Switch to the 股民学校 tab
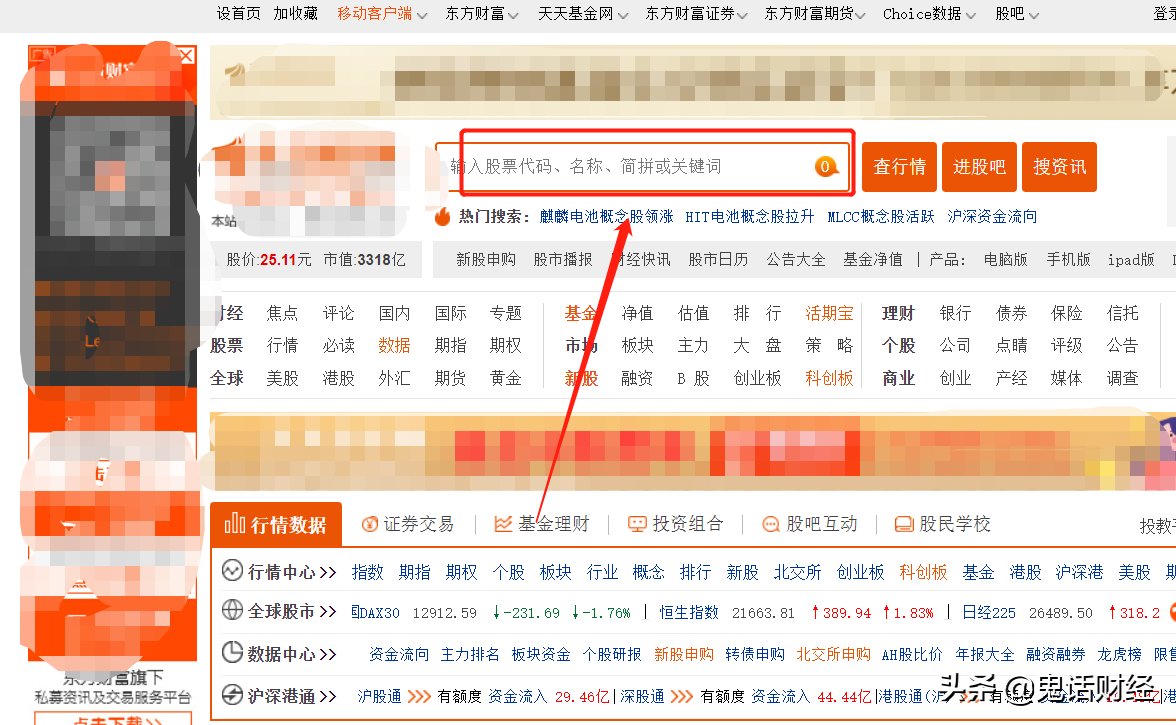The height and width of the screenshot is (725, 1176). coord(943,524)
